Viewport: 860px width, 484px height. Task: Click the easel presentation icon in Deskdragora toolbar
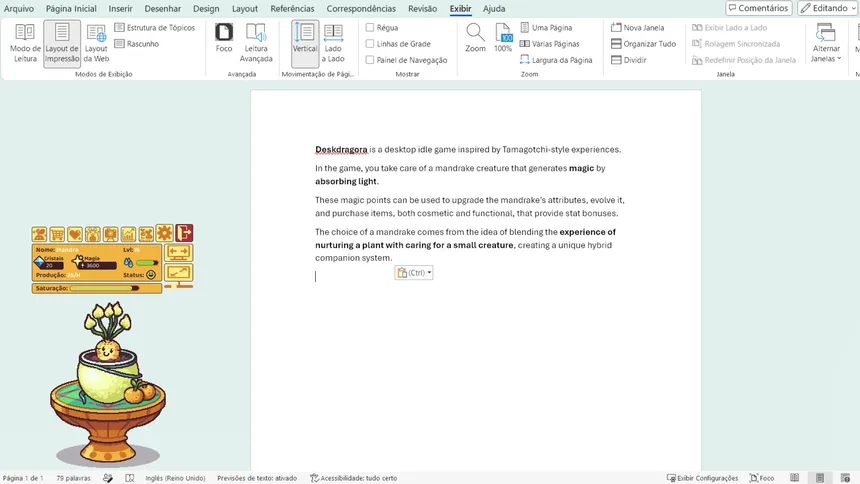click(110, 234)
